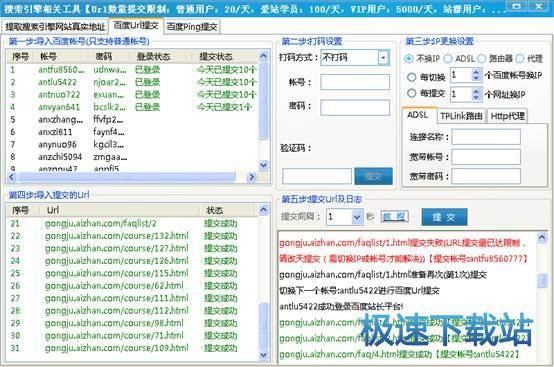
Task: Click the 验证码 提交 button
Action: coord(373,176)
